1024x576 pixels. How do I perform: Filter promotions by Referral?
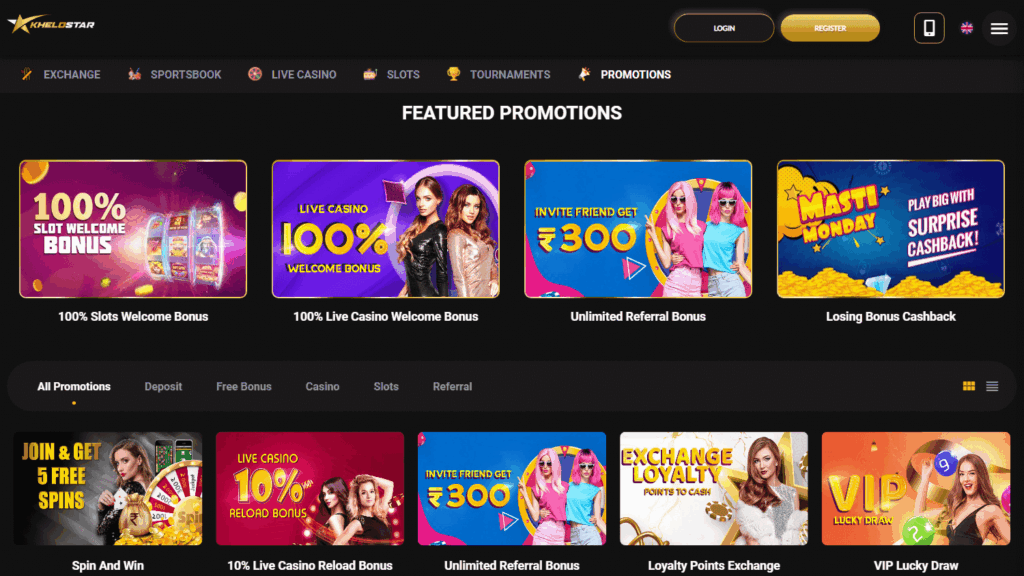point(452,387)
